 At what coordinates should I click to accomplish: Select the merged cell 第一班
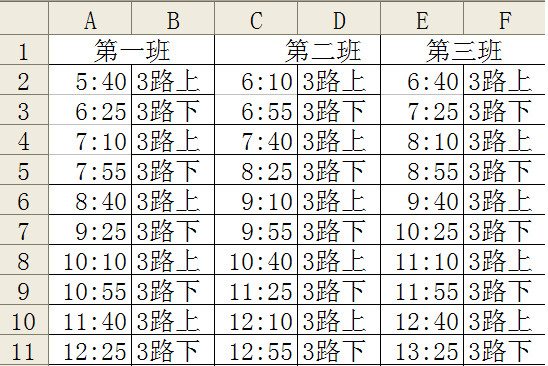(131, 50)
